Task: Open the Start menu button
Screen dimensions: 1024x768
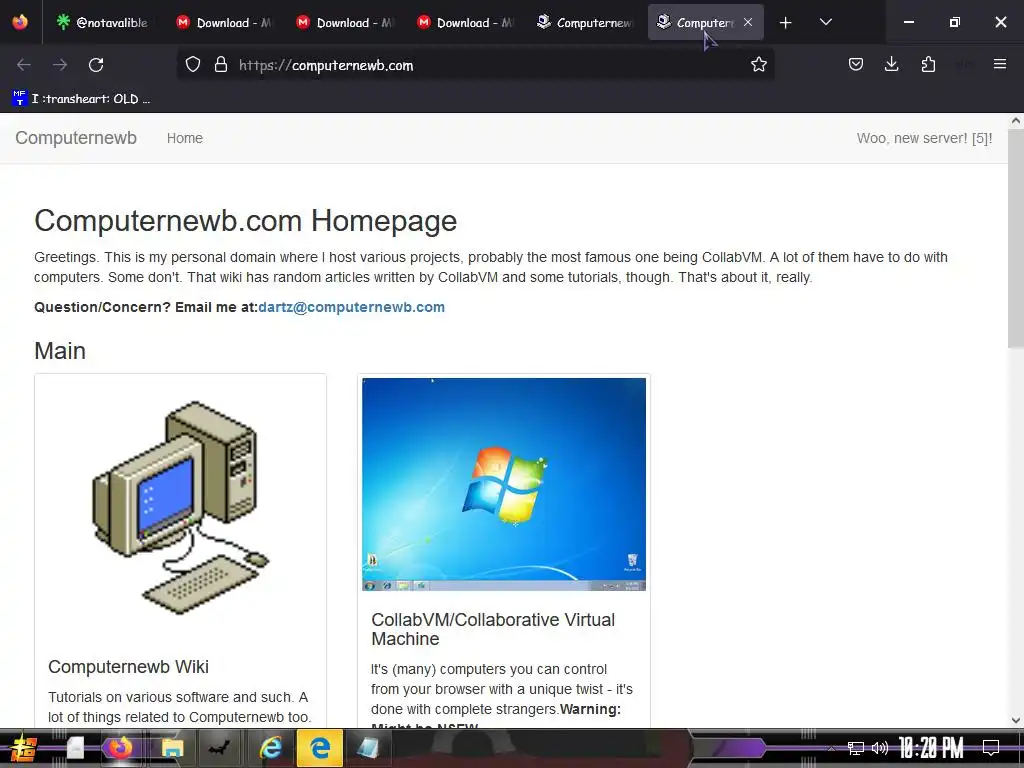Action: click(x=23, y=748)
